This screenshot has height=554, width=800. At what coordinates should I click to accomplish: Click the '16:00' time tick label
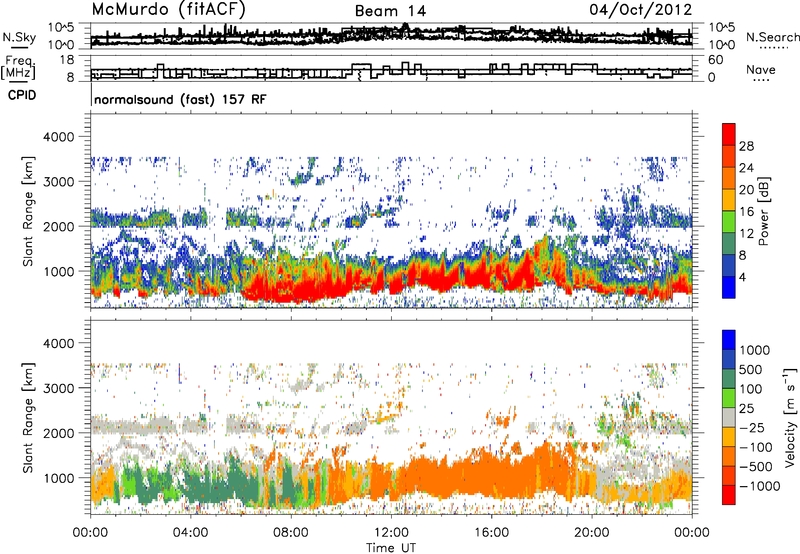coord(491,533)
